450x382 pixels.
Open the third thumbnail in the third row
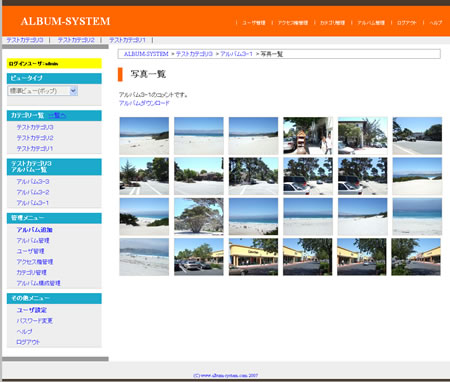[x=253, y=217]
